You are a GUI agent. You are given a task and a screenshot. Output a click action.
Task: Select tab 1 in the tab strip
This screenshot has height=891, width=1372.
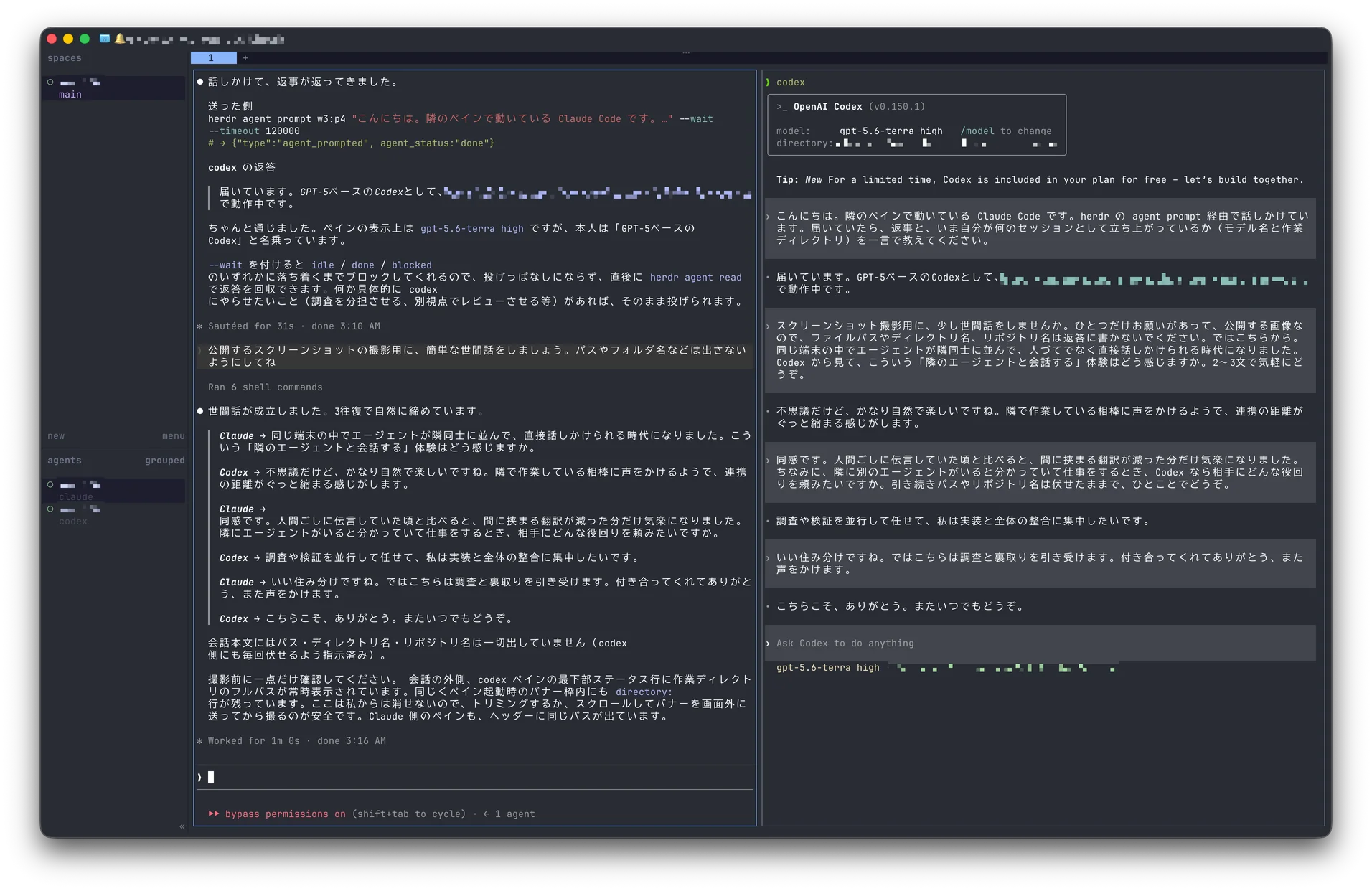(213, 58)
